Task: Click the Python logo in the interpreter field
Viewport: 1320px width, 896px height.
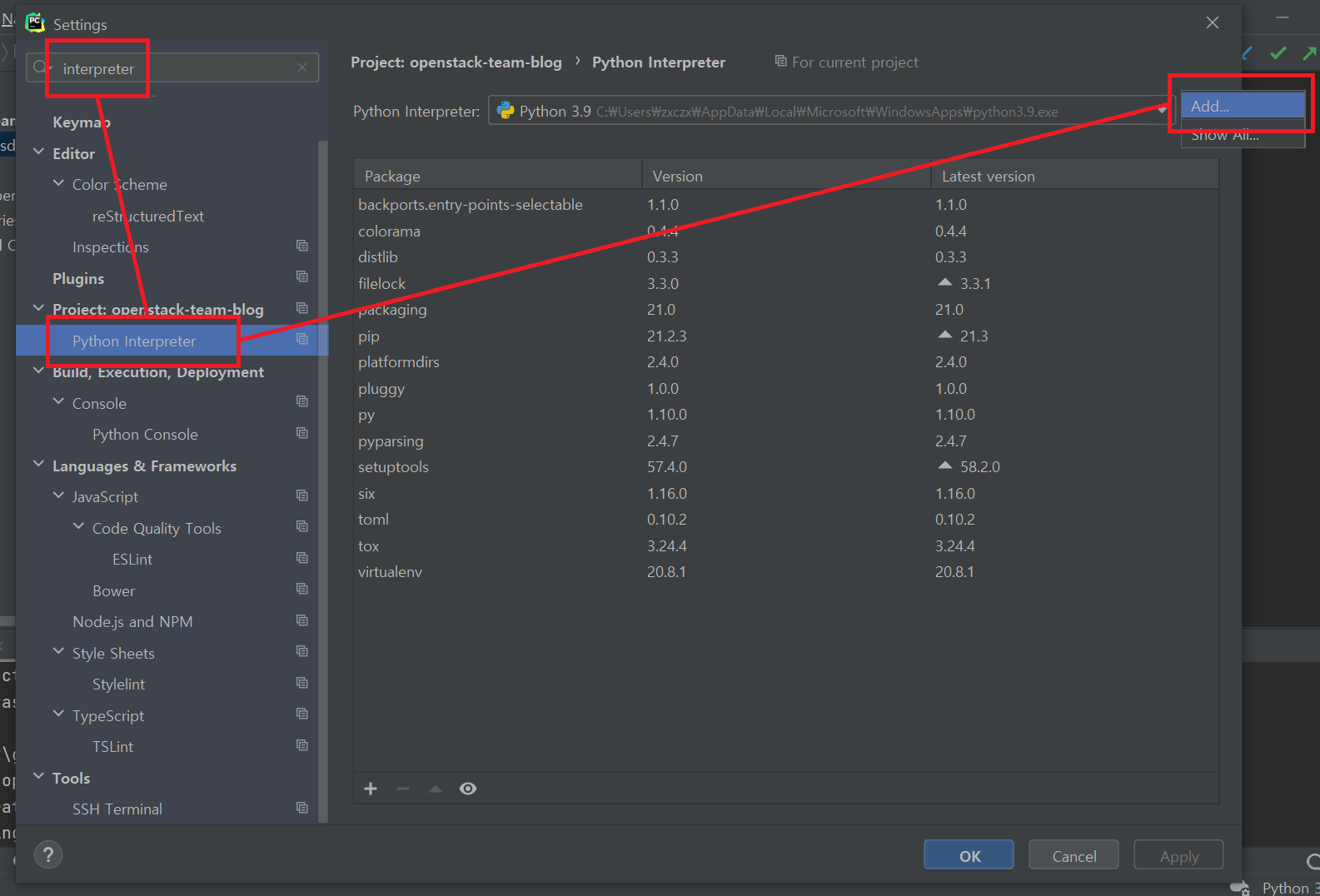Action: point(506,111)
